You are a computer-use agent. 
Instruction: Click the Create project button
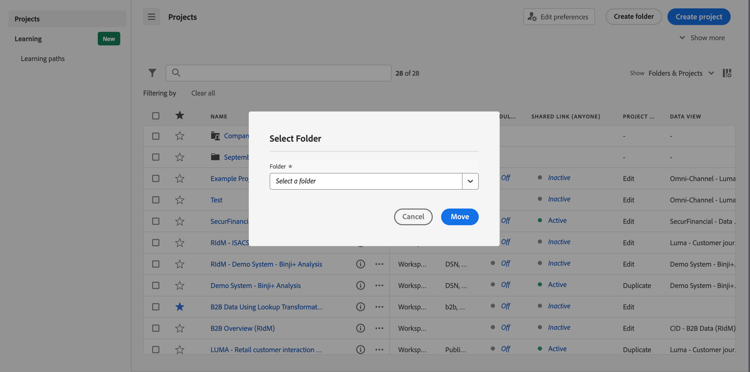click(x=699, y=17)
